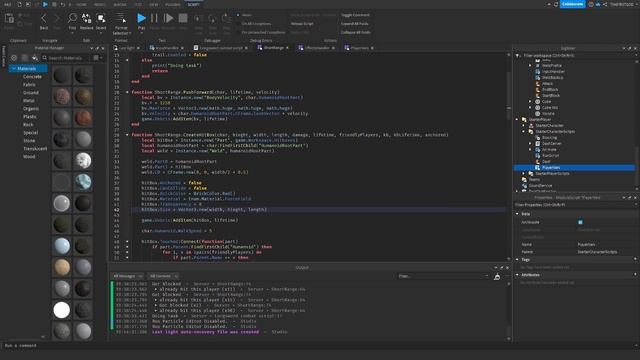Screen dimensions: 640x360
Task: Click the Undo arrow in title bar
Action: click(x=62, y=4)
